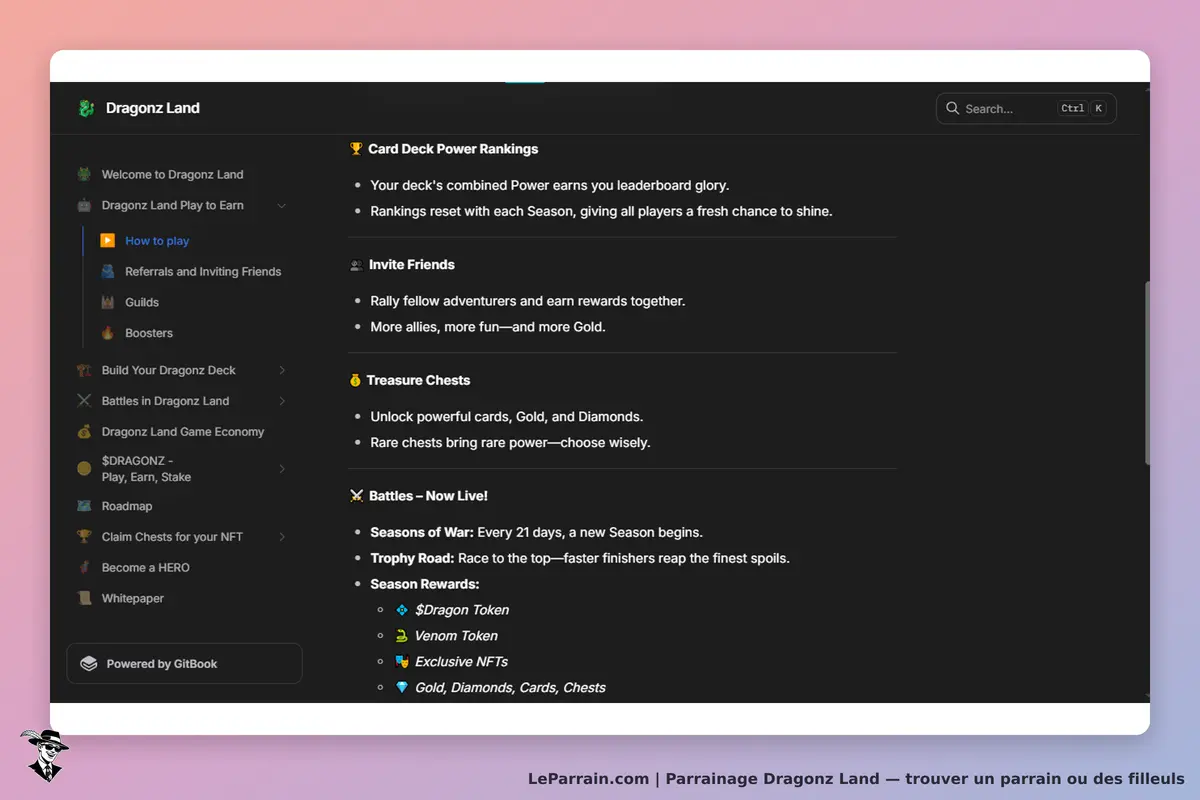Click the GitBook logo icon

pyautogui.click(x=89, y=663)
